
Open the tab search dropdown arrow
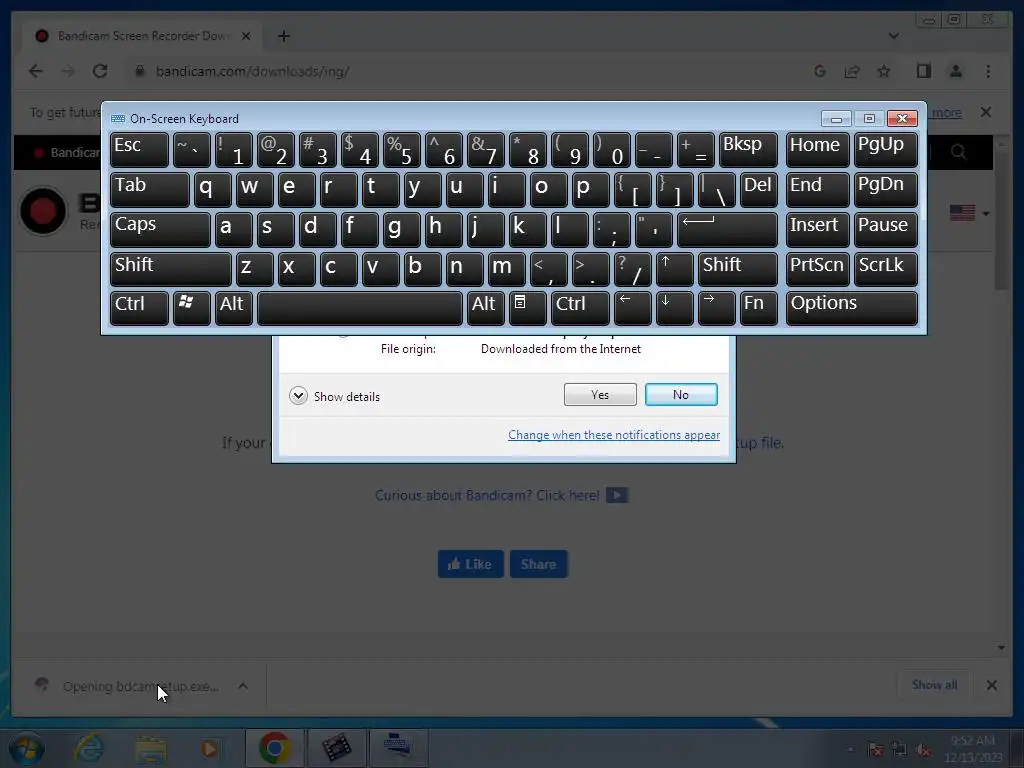click(893, 36)
